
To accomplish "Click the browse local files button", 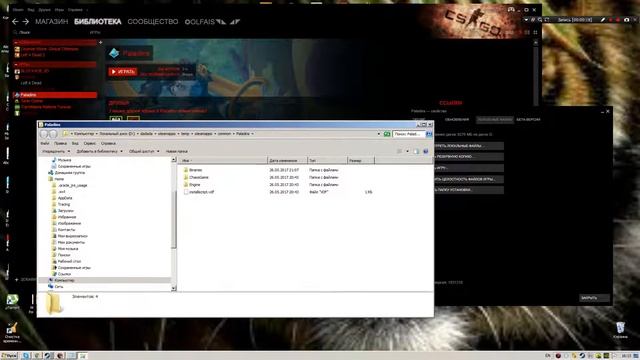I will tap(469, 146).
